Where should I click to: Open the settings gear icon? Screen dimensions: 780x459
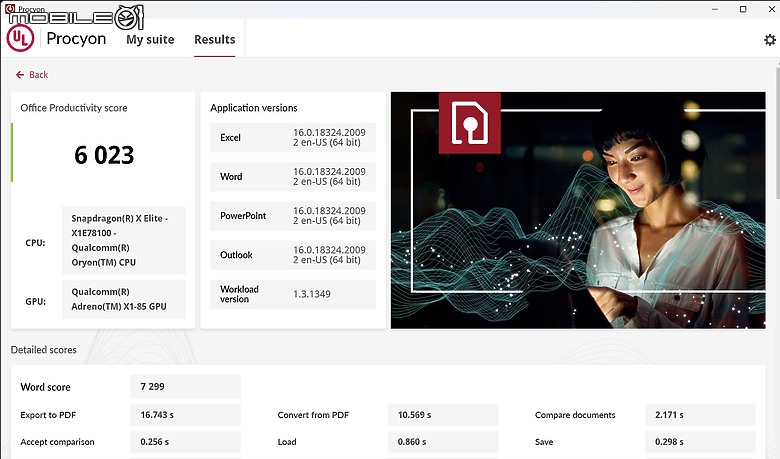[770, 40]
